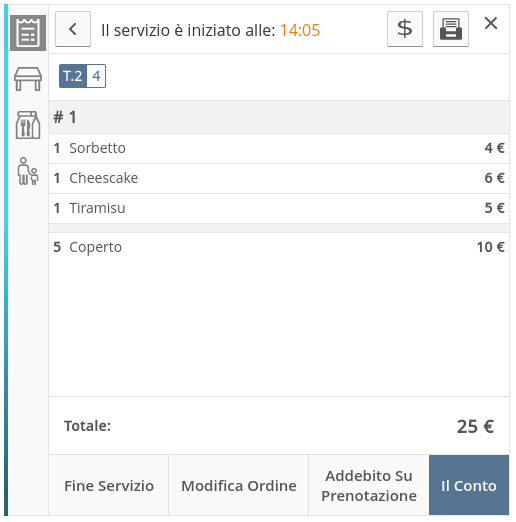Viewport: 516px width, 522px height.
Task: Open Il Conto bill button
Action: tap(469, 485)
